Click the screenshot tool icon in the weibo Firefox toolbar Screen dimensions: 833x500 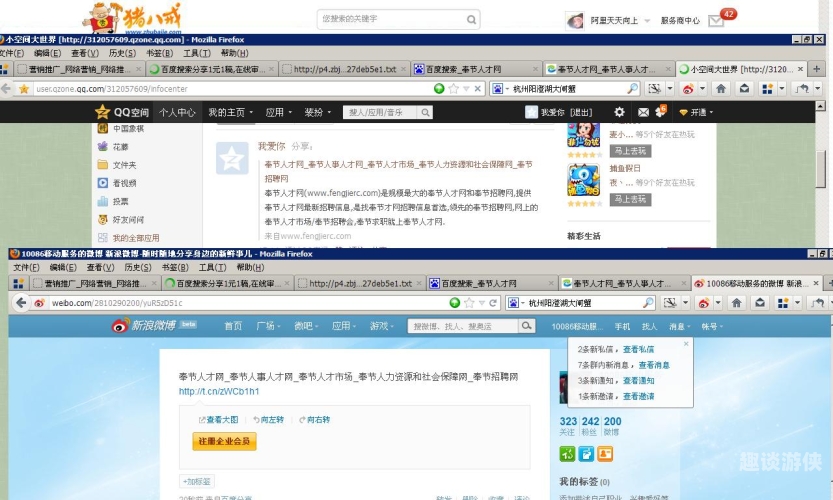tap(670, 303)
